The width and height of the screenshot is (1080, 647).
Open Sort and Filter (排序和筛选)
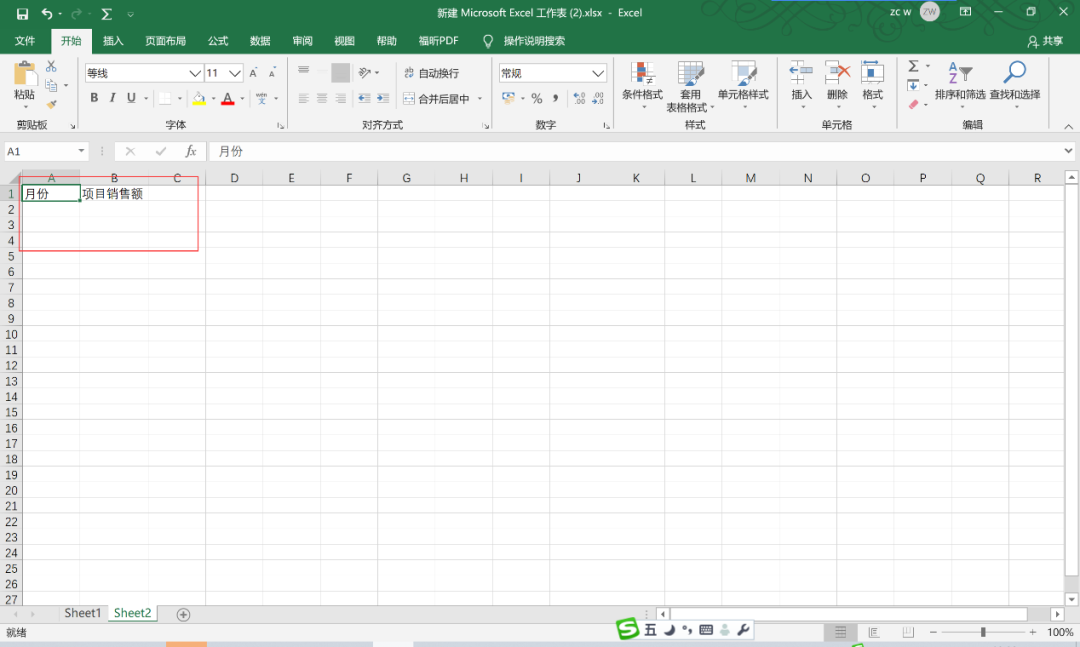pos(959,80)
